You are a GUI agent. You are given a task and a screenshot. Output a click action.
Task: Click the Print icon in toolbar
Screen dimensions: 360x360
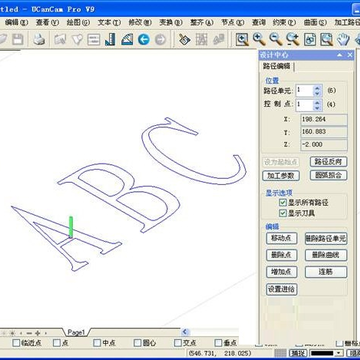tap(39, 40)
